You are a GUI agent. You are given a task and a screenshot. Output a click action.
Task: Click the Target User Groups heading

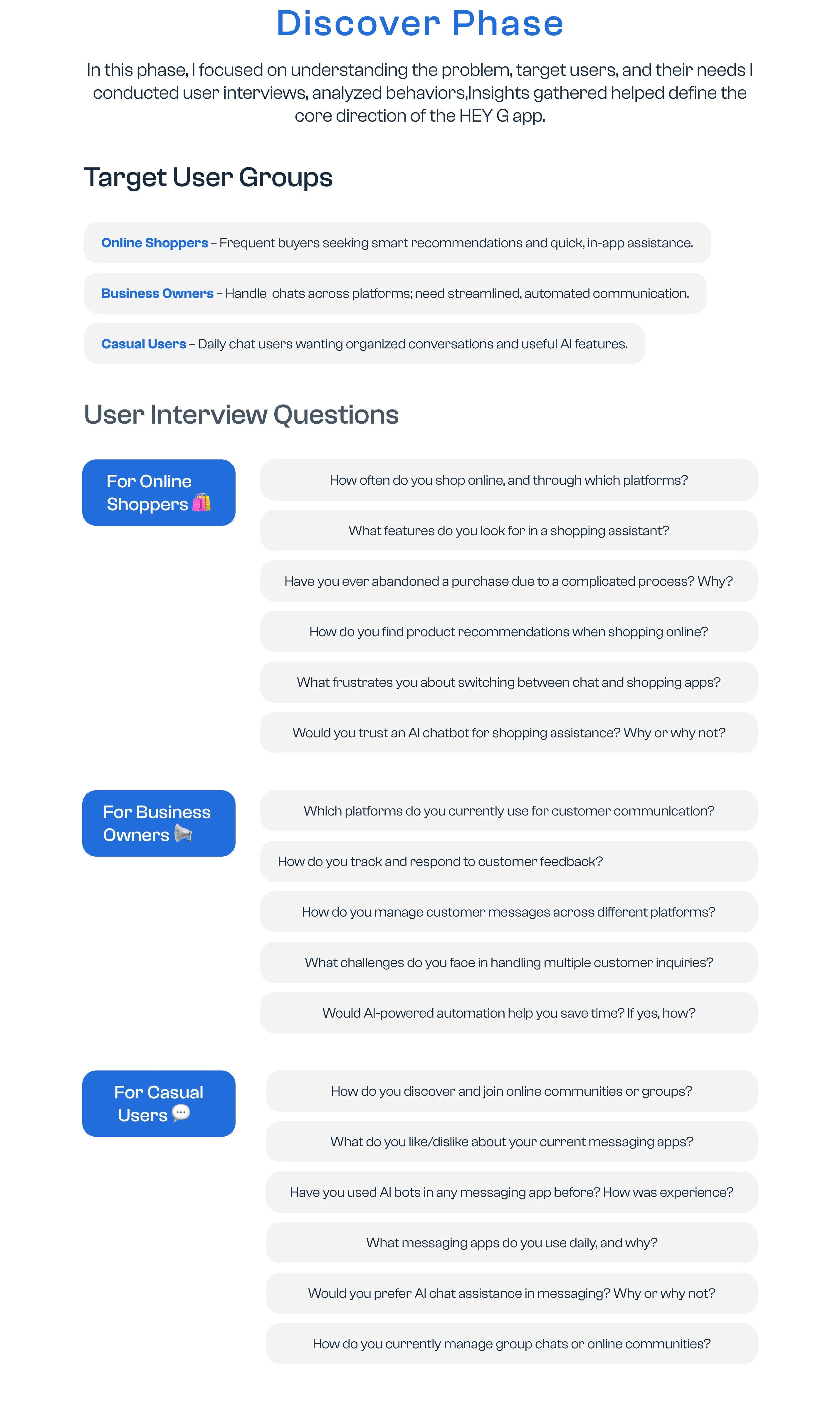click(208, 178)
